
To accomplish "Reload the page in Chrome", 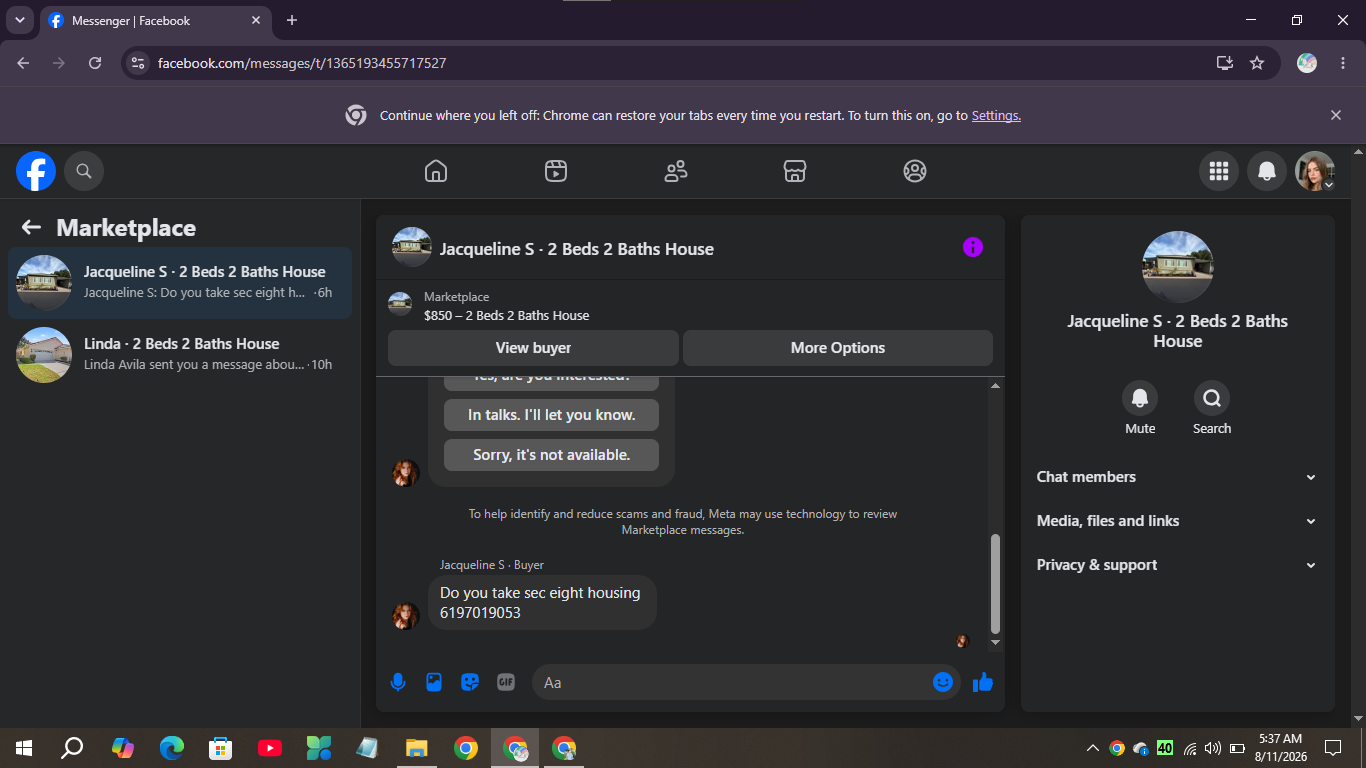I will pos(95,63).
